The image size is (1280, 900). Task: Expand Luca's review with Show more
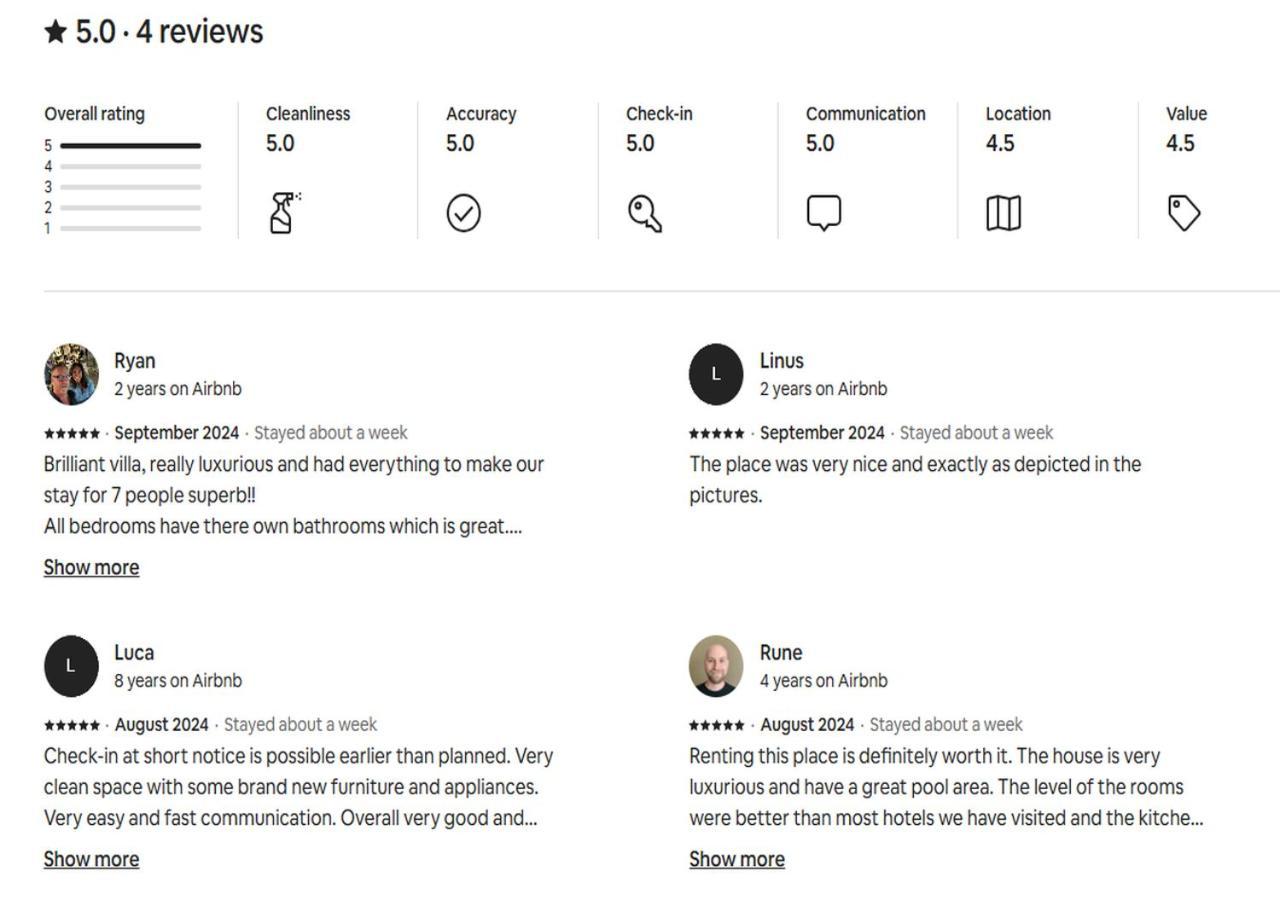click(91, 859)
